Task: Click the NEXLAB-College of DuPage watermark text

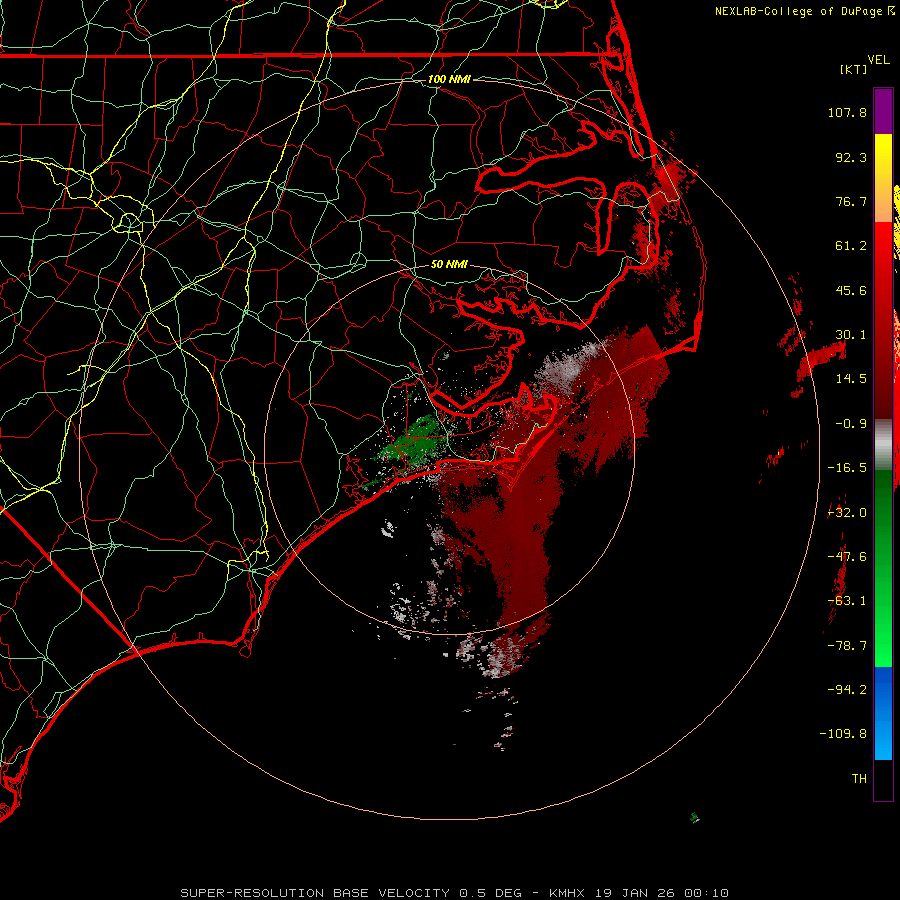Action: (798, 11)
